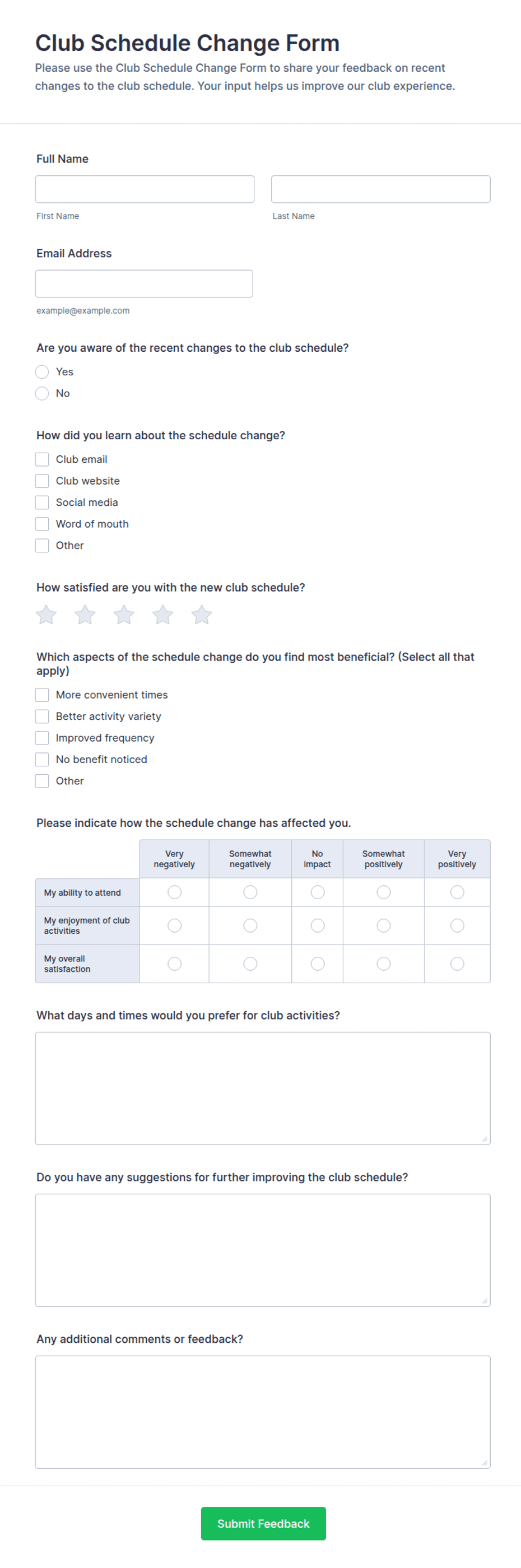This screenshot has height=1568, width=521.
Task: Choose No for schedule change awareness
Action: pos(42,393)
